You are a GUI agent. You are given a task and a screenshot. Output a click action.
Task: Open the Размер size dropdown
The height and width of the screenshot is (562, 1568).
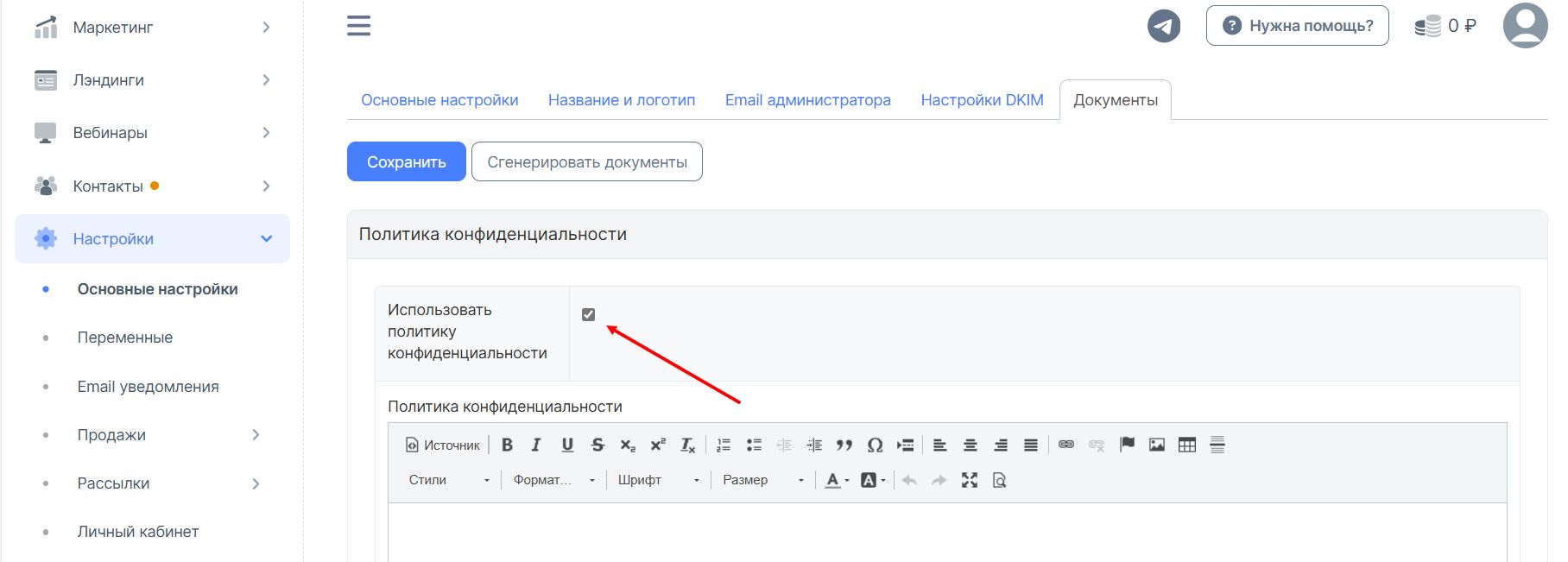click(x=762, y=480)
